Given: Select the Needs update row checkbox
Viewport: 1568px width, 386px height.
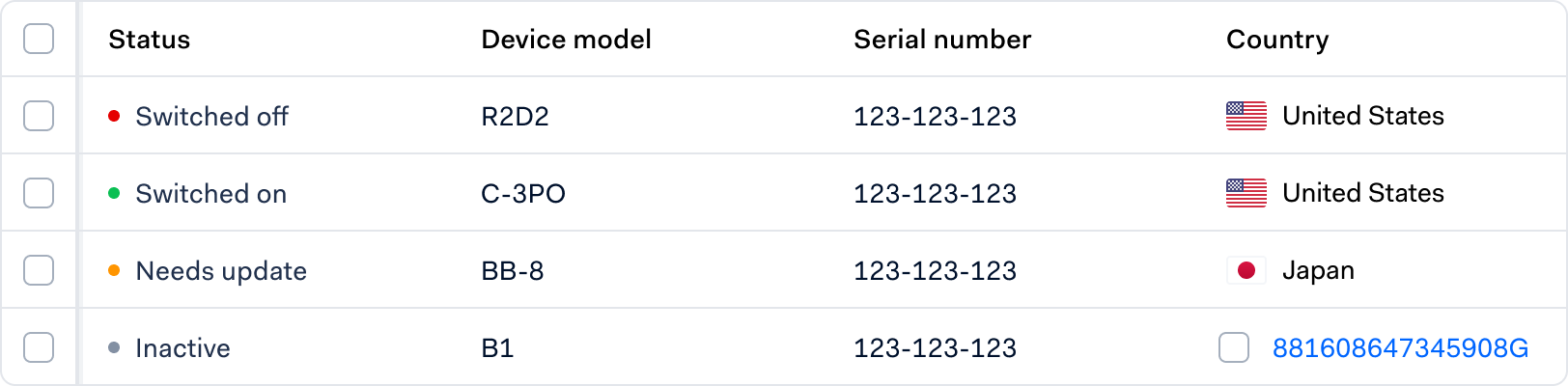Looking at the screenshot, I should (39, 270).
